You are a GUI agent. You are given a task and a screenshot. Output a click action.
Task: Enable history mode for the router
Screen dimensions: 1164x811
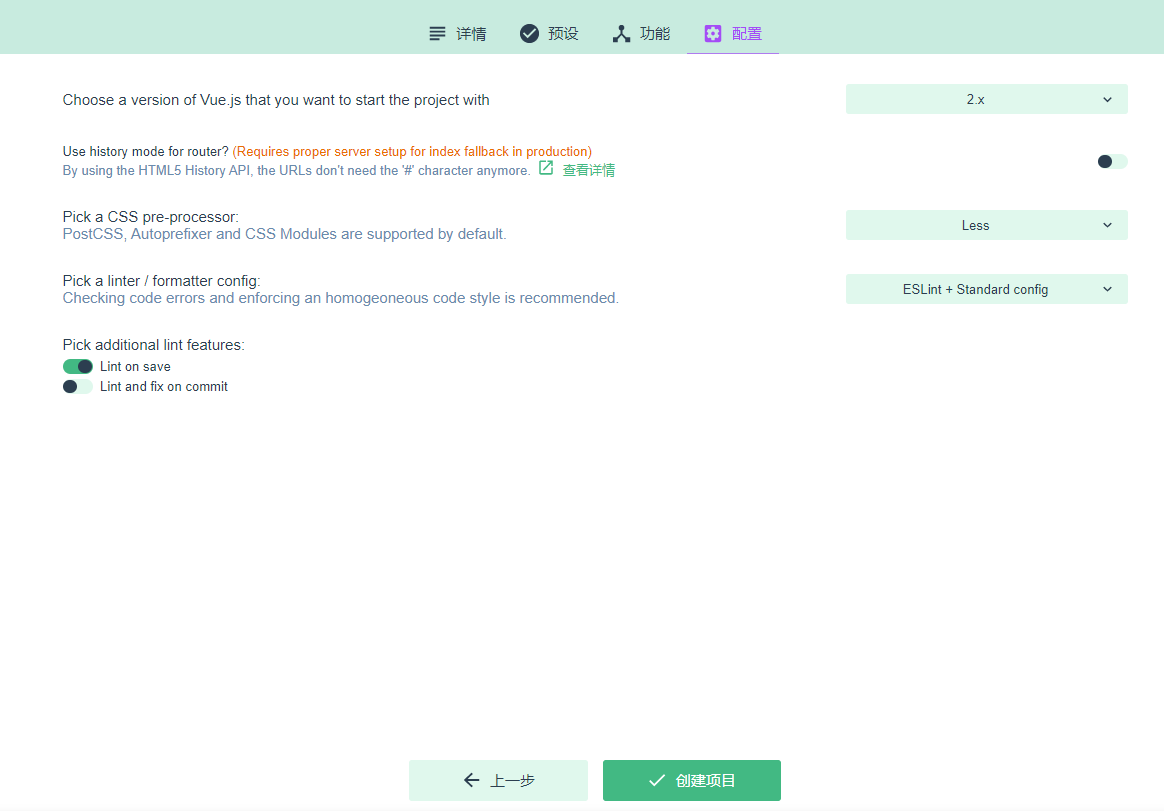[x=1111, y=161]
